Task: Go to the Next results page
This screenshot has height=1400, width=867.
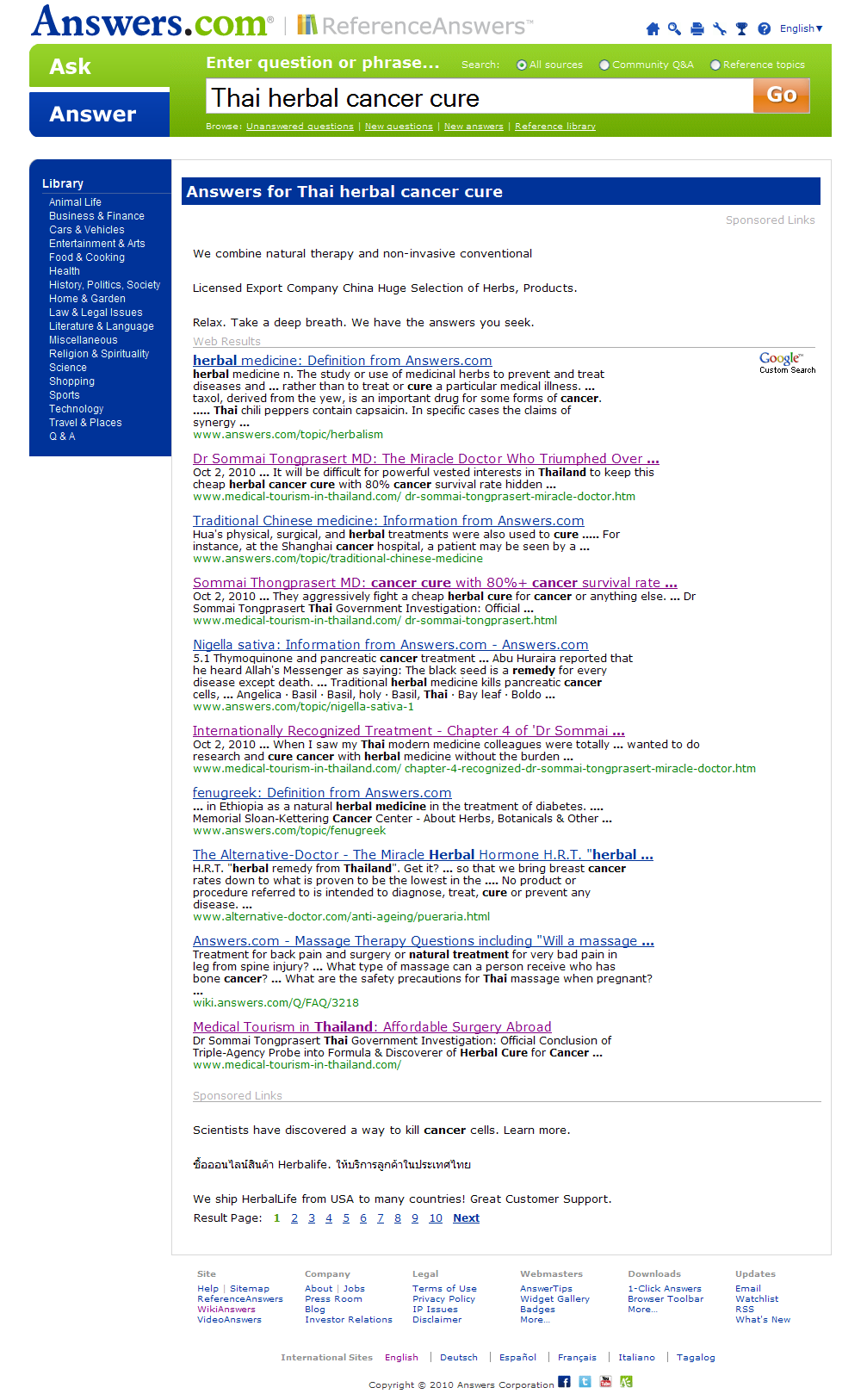Action: 466,1218
